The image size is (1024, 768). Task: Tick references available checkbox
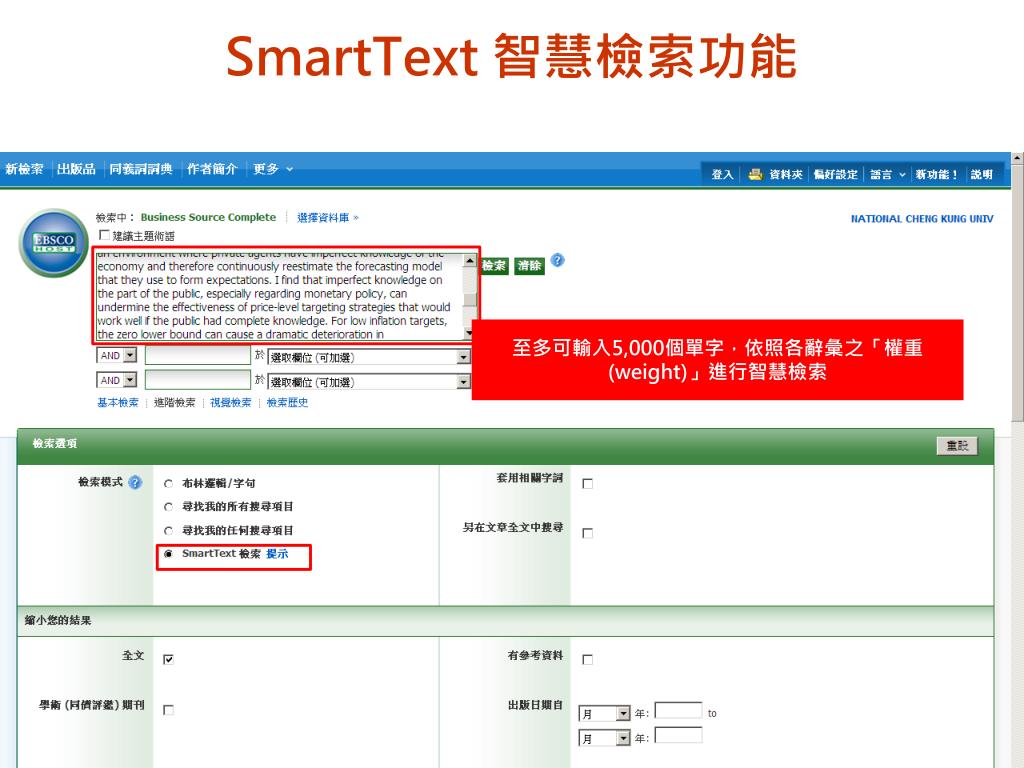(x=588, y=660)
